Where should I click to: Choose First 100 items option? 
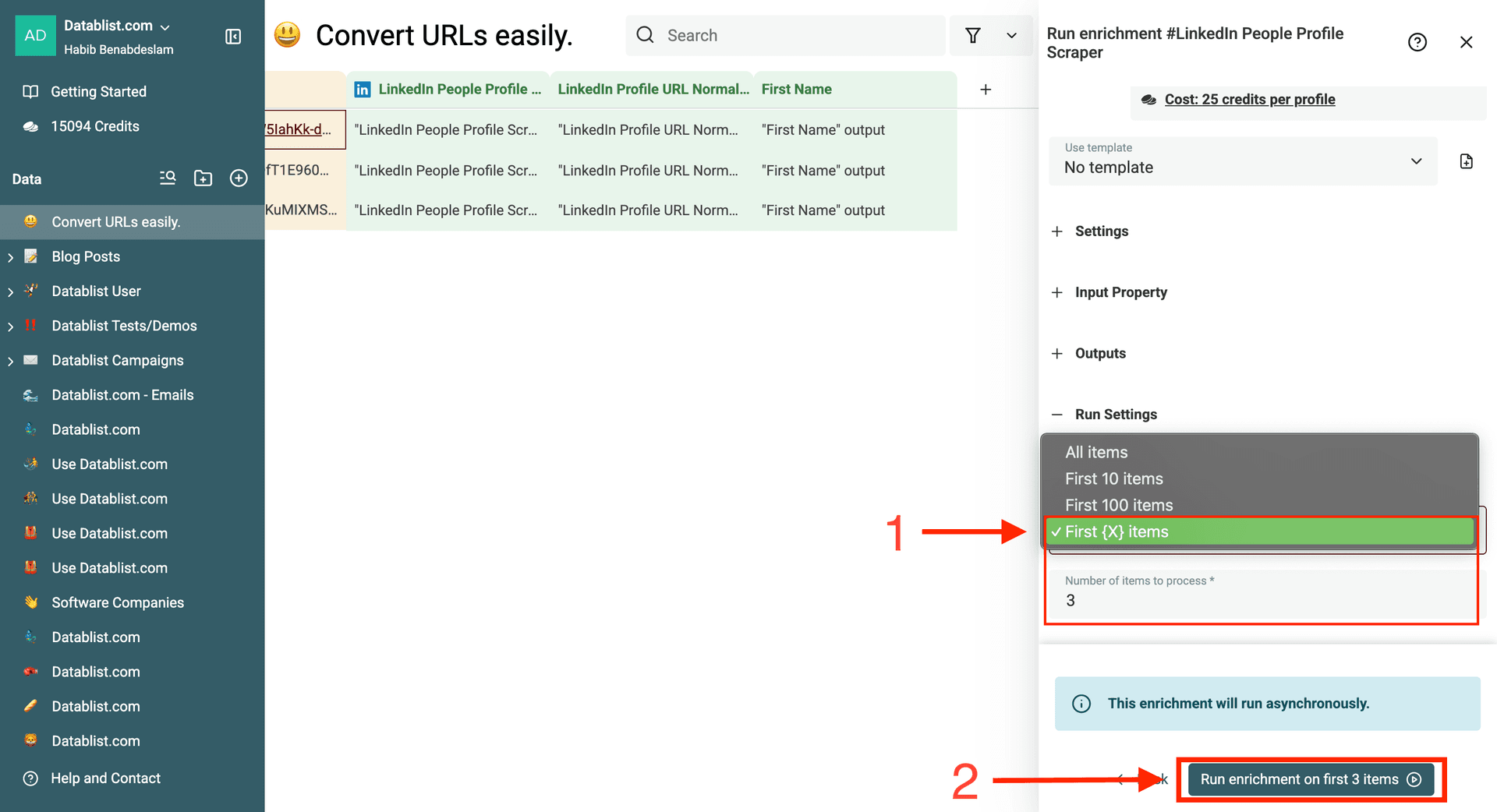click(x=1119, y=506)
